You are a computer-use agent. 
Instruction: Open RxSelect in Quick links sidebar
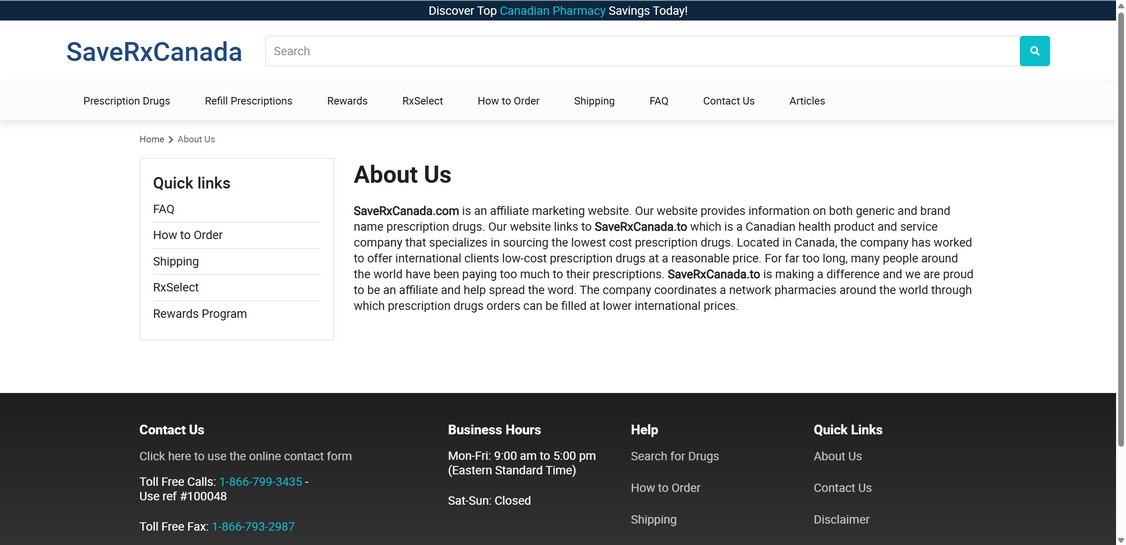tap(176, 287)
